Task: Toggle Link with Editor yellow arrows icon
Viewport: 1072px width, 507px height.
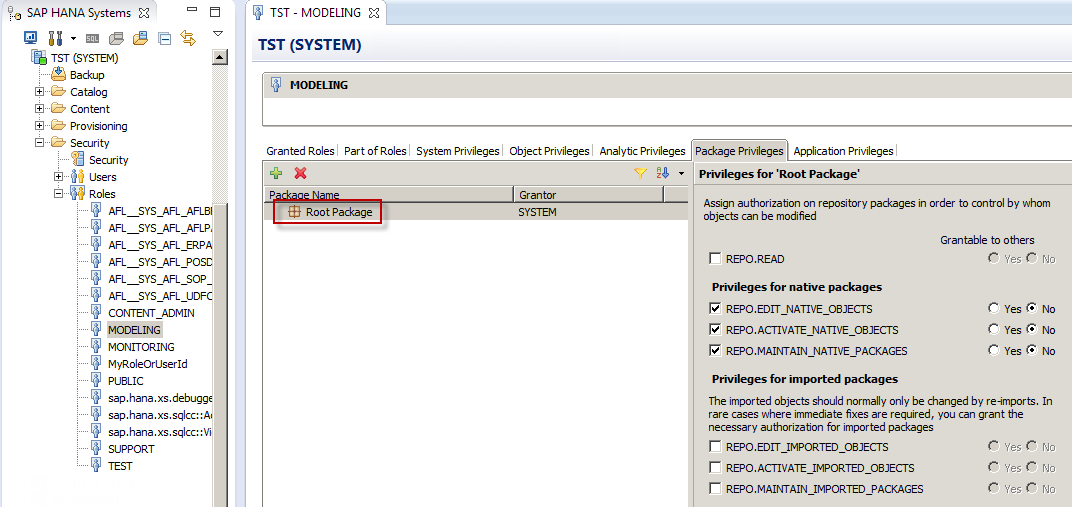Action: tap(188, 38)
